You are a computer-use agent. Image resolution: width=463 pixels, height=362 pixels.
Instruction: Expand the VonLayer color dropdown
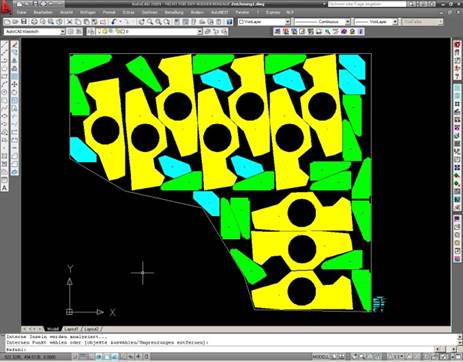tap(288, 22)
